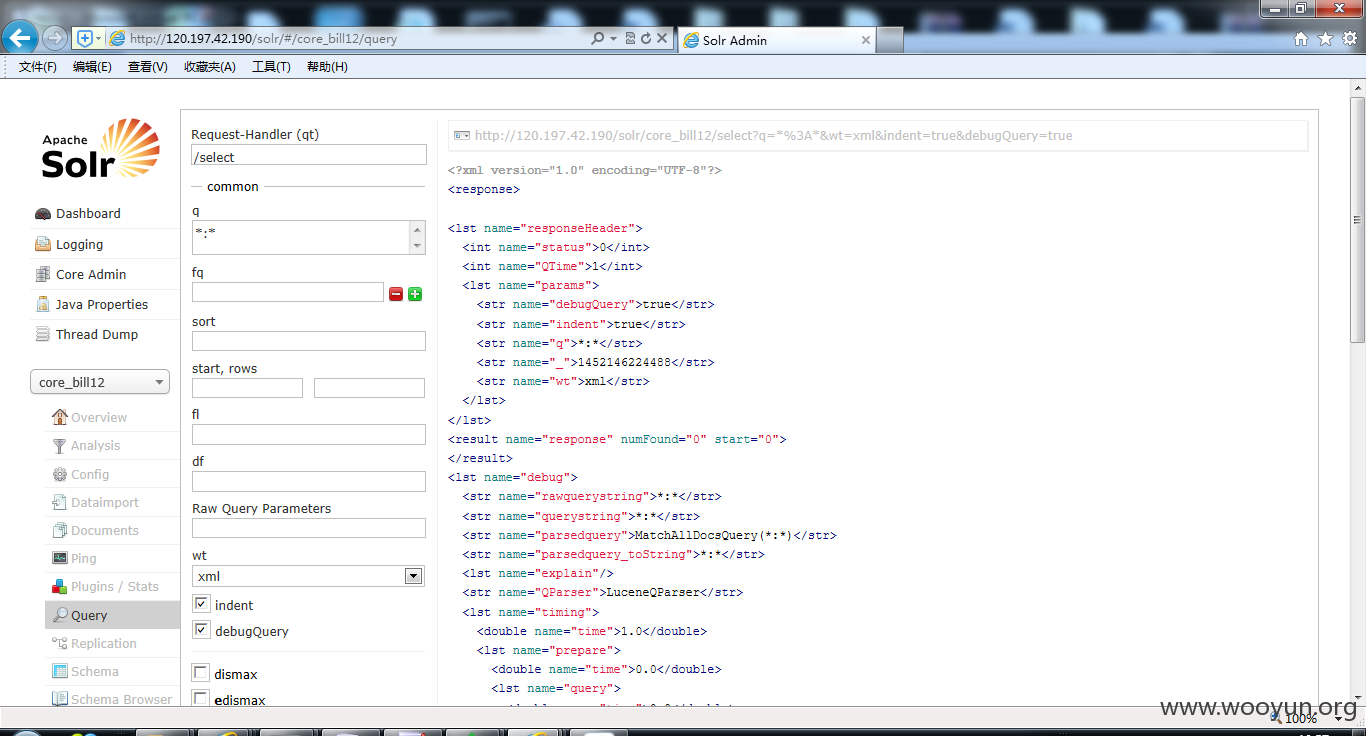Open the Logging page
This screenshot has width=1366, height=736.
pyautogui.click(x=69, y=244)
